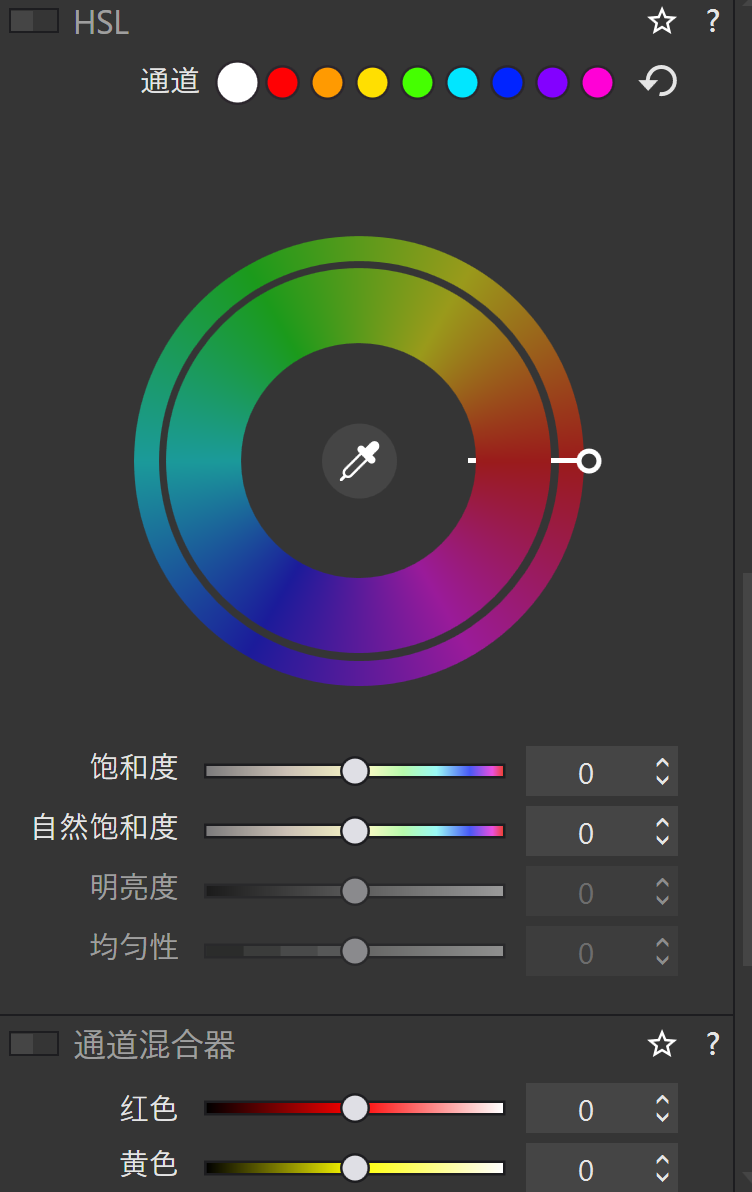Select the orange channel swatch
The height and width of the screenshot is (1192, 752).
pos(328,82)
